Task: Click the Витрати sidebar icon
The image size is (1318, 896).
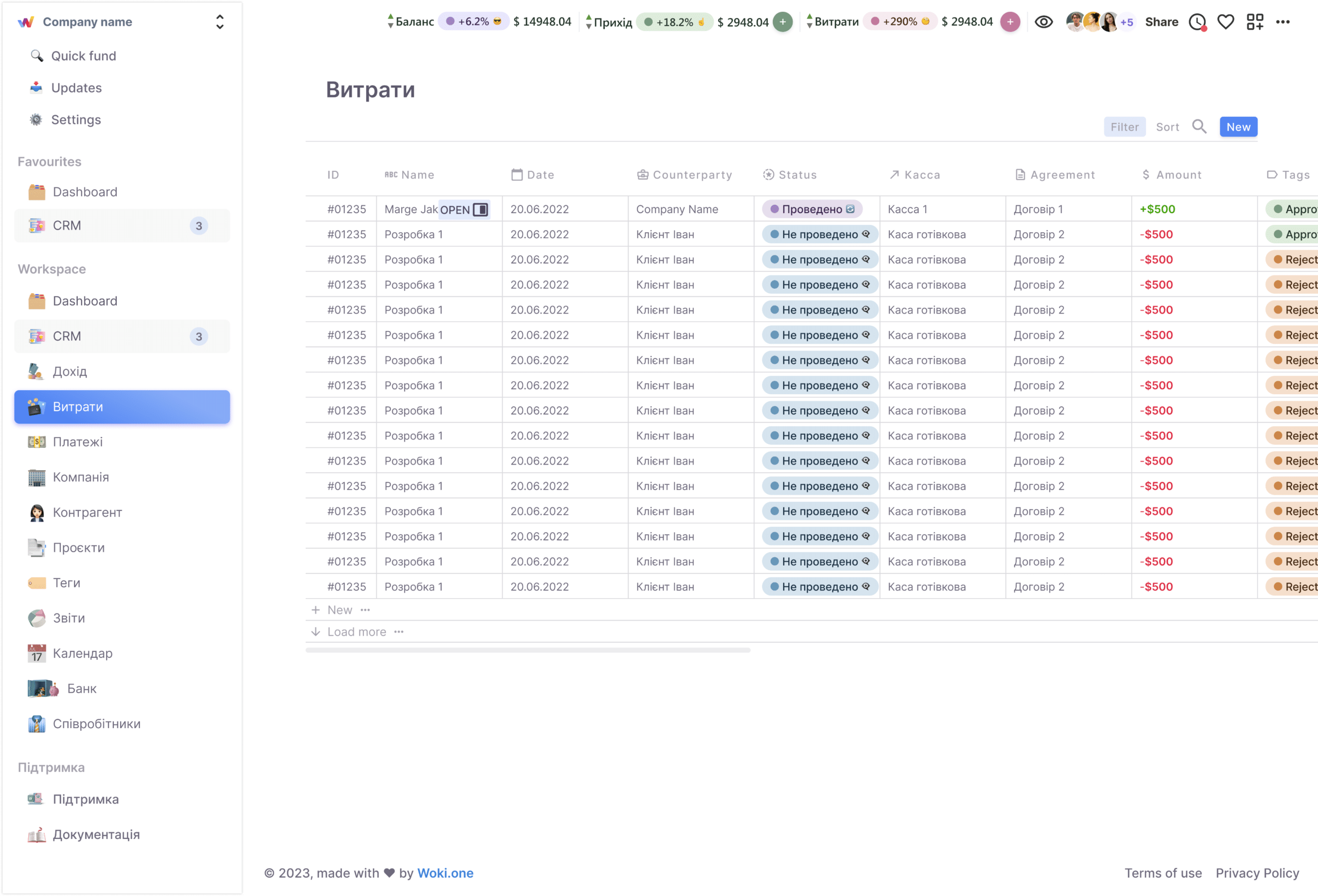Action: tap(36, 407)
